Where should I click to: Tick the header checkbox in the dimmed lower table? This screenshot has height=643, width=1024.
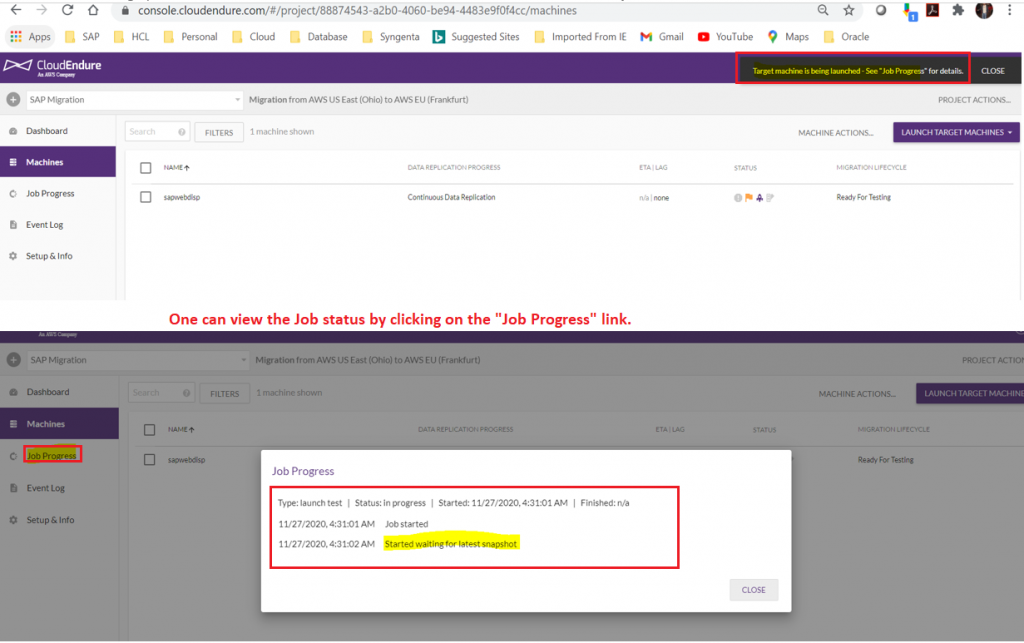[x=150, y=430]
